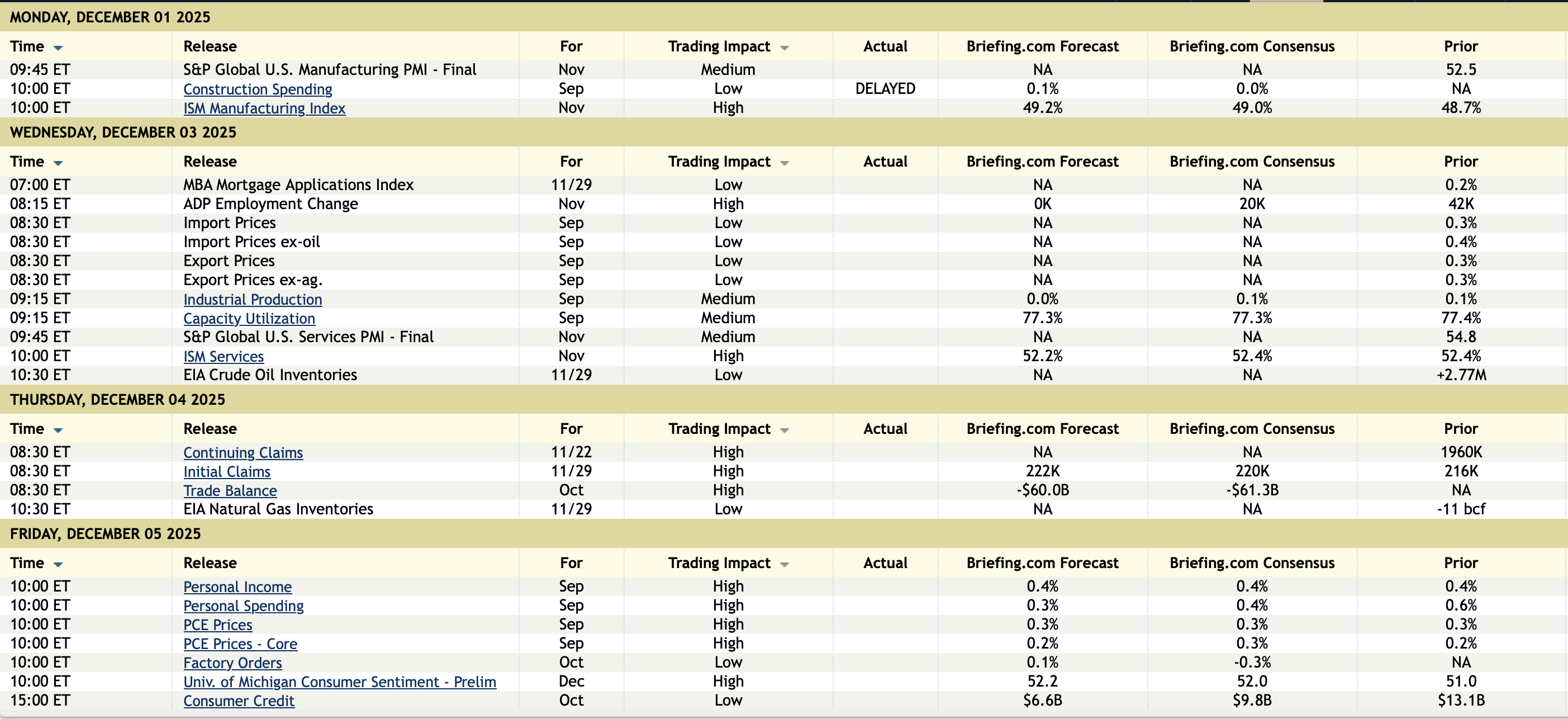The height and width of the screenshot is (719, 1568).
Task: Click Trading Impact sort arrow in Thursday's table
Action: (x=784, y=430)
